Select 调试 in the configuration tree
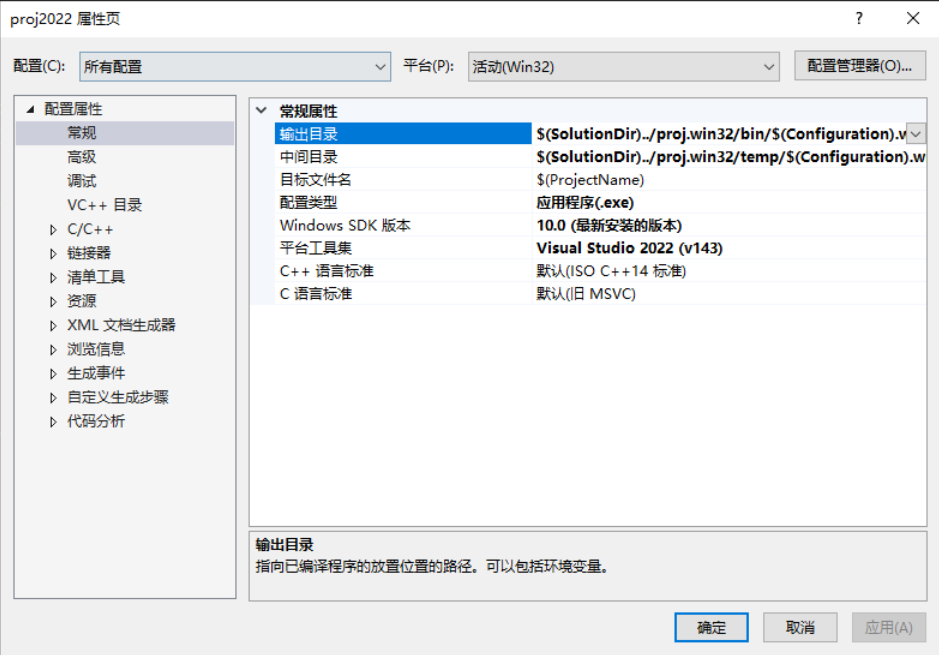Image resolution: width=939 pixels, height=655 pixels. point(81,181)
